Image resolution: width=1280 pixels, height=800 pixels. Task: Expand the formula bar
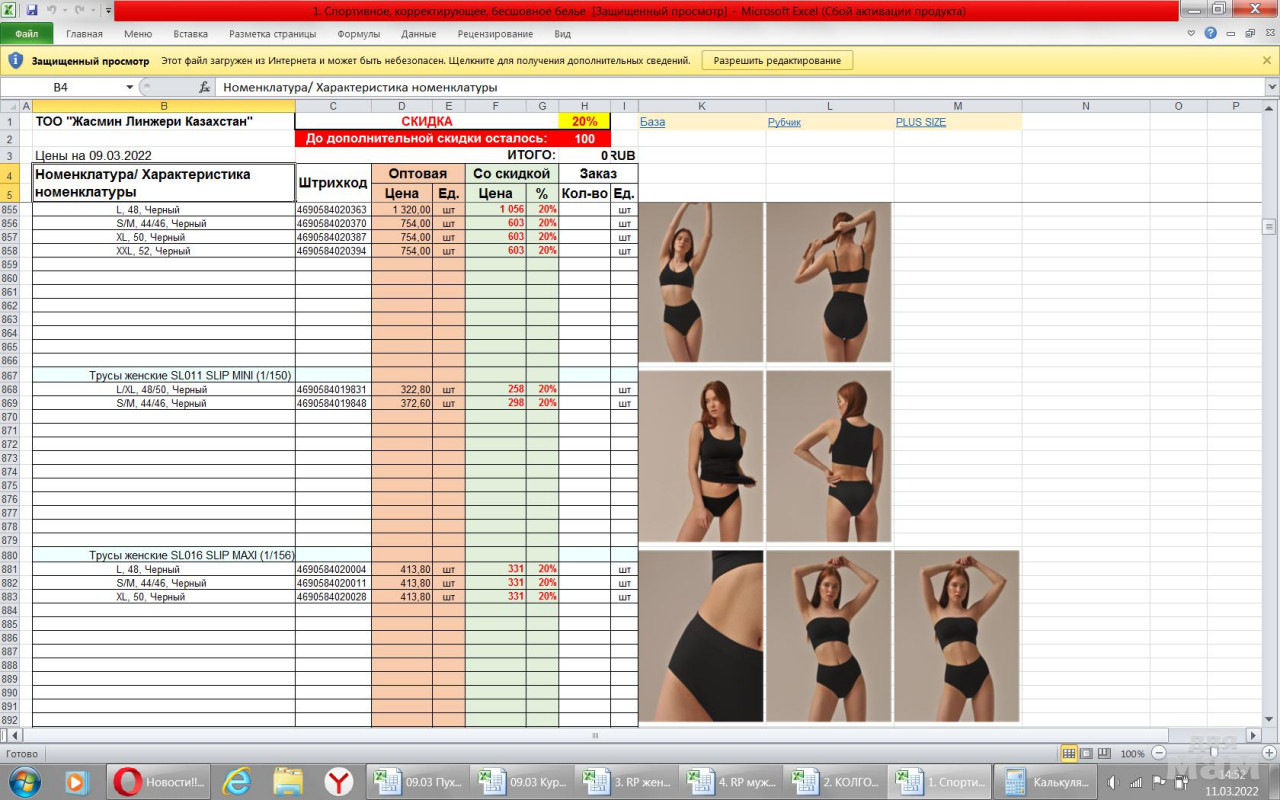tap(1271, 87)
